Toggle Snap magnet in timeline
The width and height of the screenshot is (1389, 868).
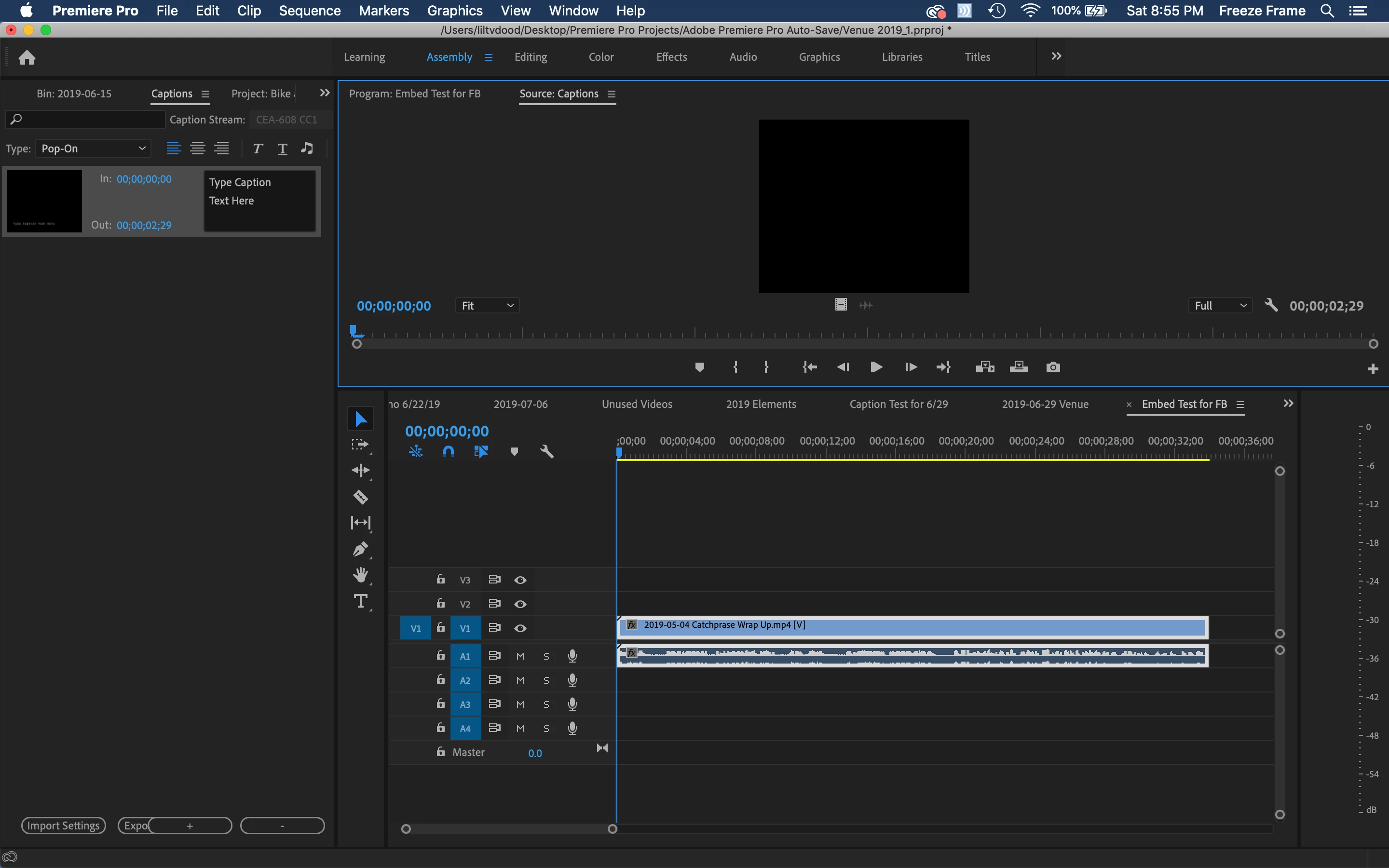448,452
